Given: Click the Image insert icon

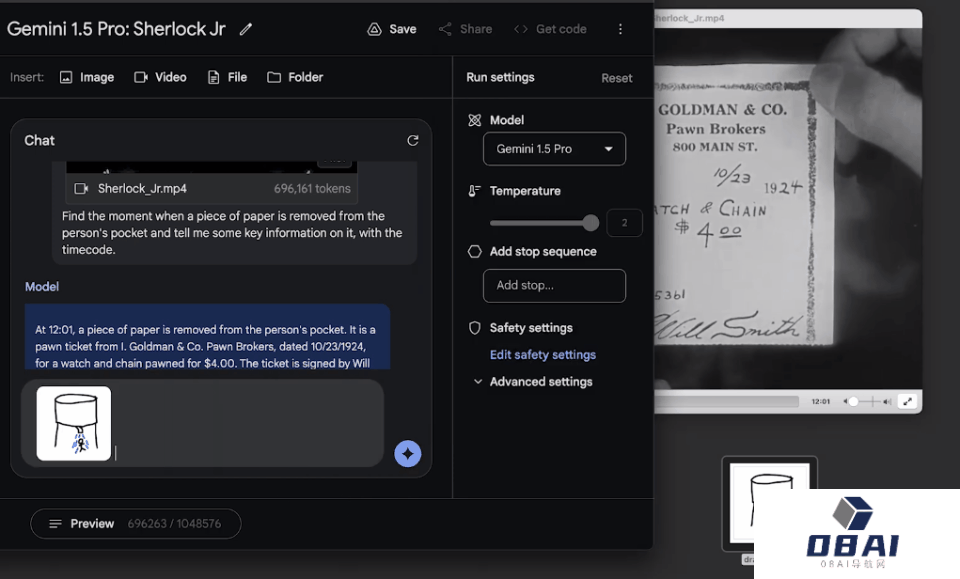Looking at the screenshot, I should click(x=66, y=77).
